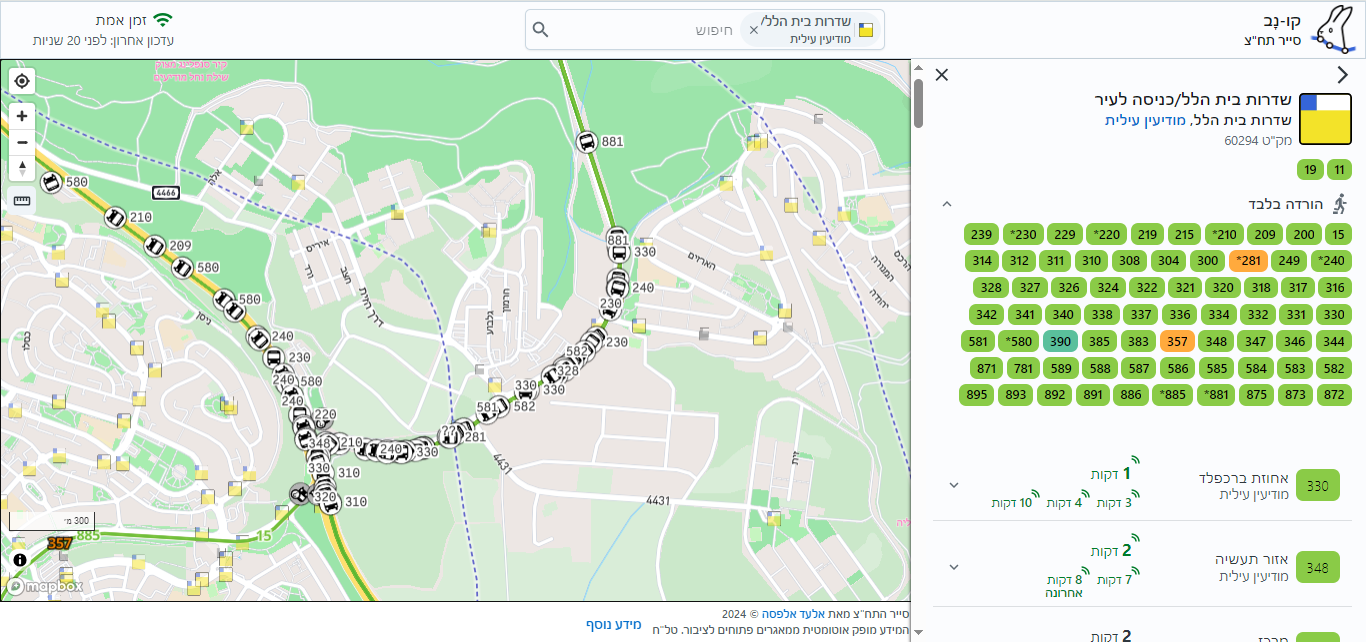Screen dimensions: 1366x642
Task: Select route chip 200
Action: [x=1303, y=235]
